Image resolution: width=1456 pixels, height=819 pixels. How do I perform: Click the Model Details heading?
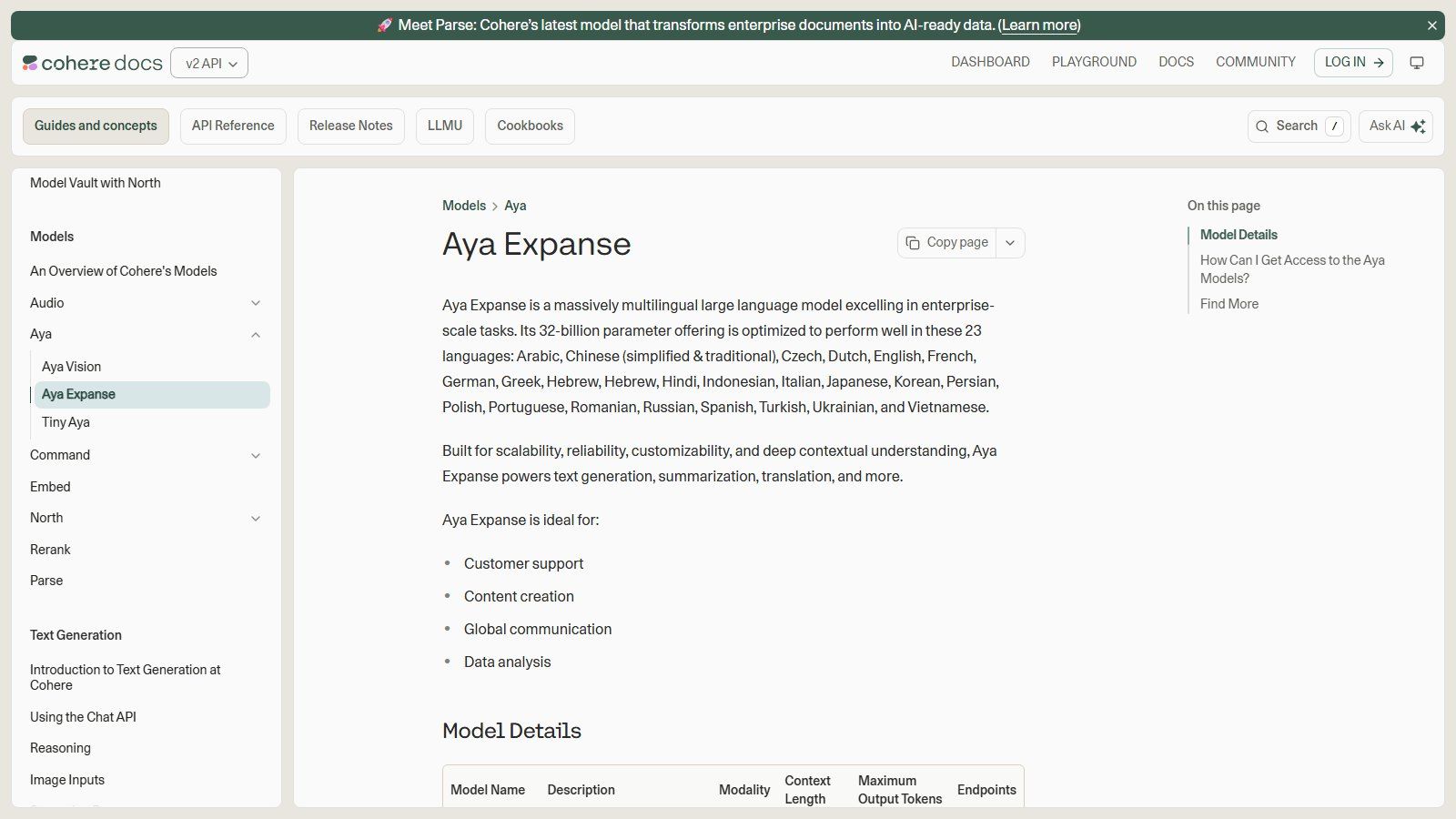click(x=511, y=731)
